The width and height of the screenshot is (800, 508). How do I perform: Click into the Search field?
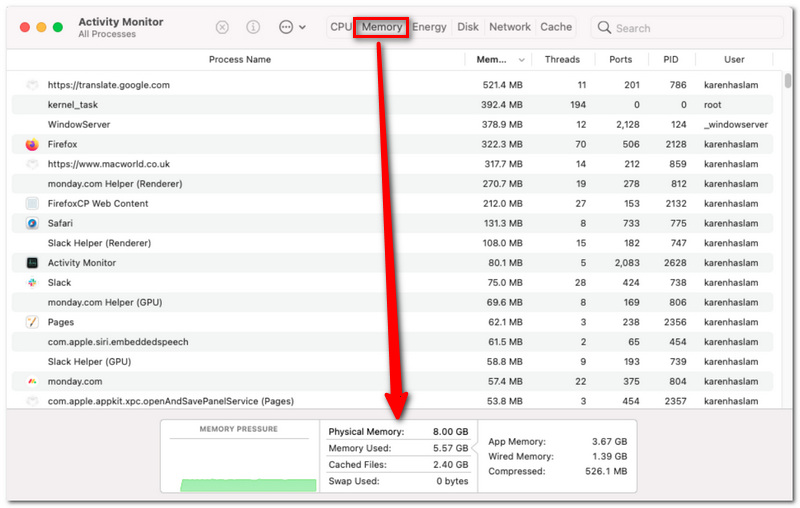[x=687, y=28]
